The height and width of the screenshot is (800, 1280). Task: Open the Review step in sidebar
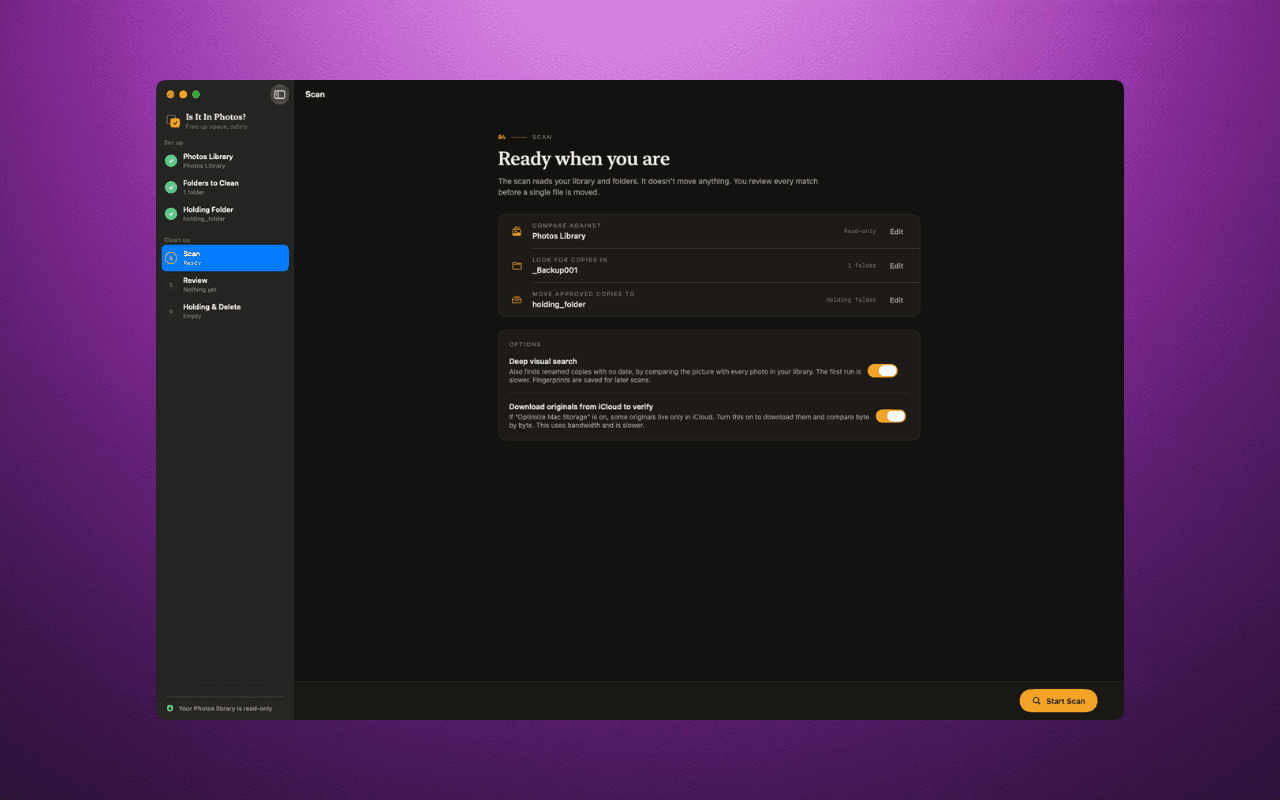[225, 284]
